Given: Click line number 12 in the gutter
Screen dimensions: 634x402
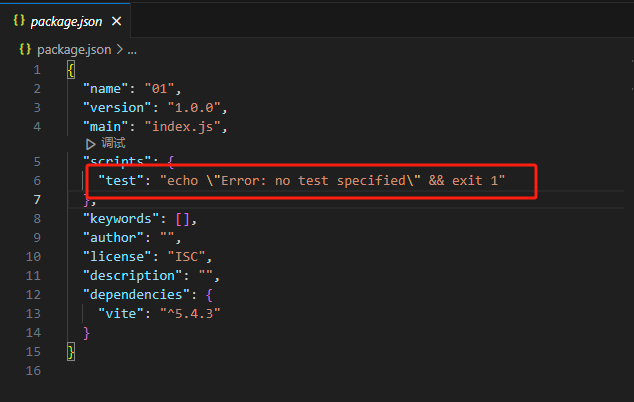Looking at the screenshot, I should pos(36,295).
